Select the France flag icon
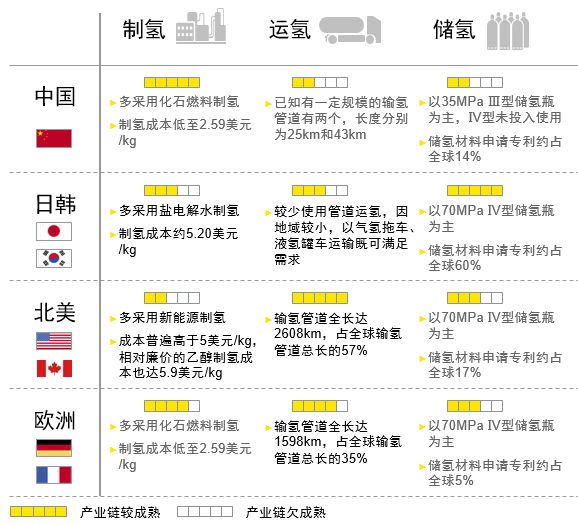 coord(54,475)
